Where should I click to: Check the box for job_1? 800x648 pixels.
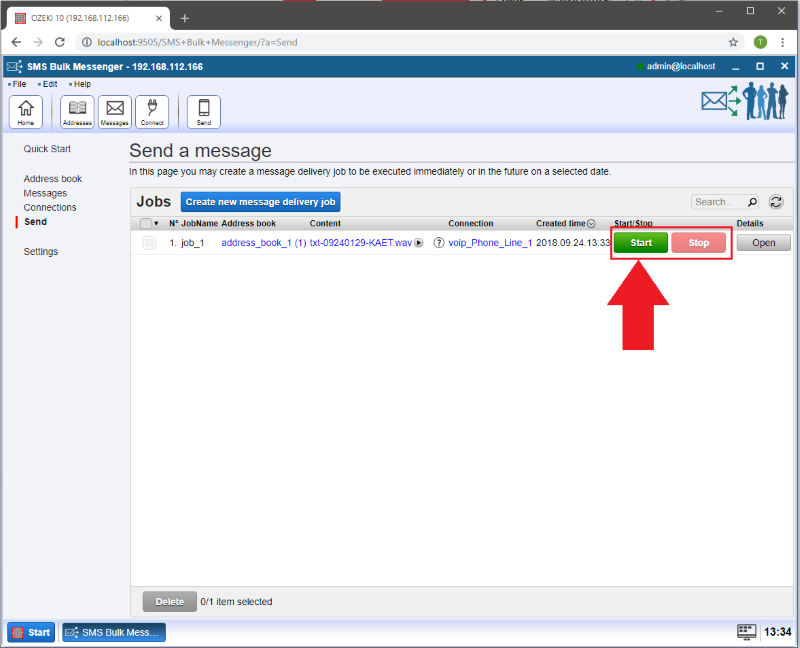pos(149,243)
